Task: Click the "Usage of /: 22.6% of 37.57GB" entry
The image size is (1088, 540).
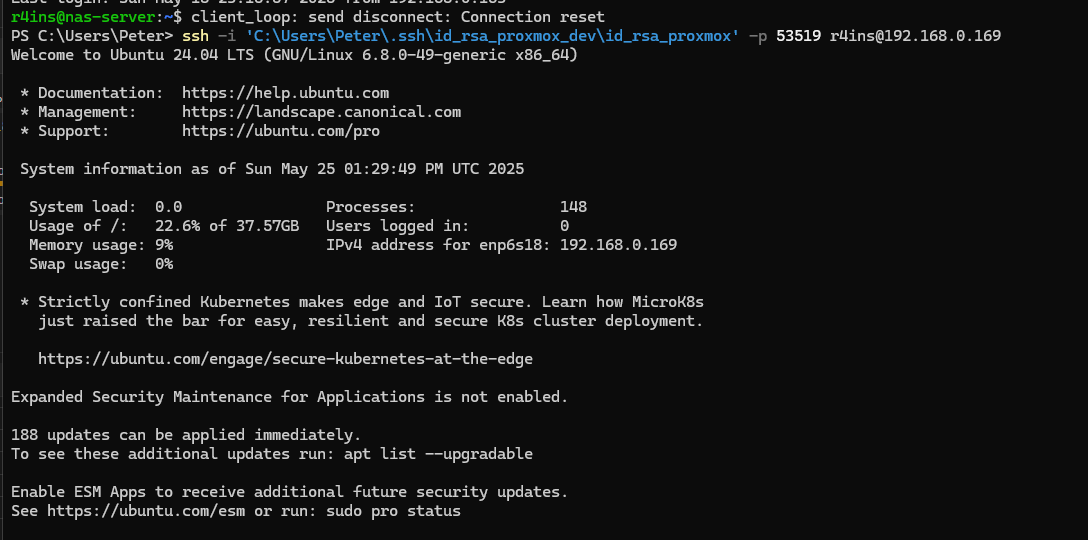Action: (x=164, y=226)
